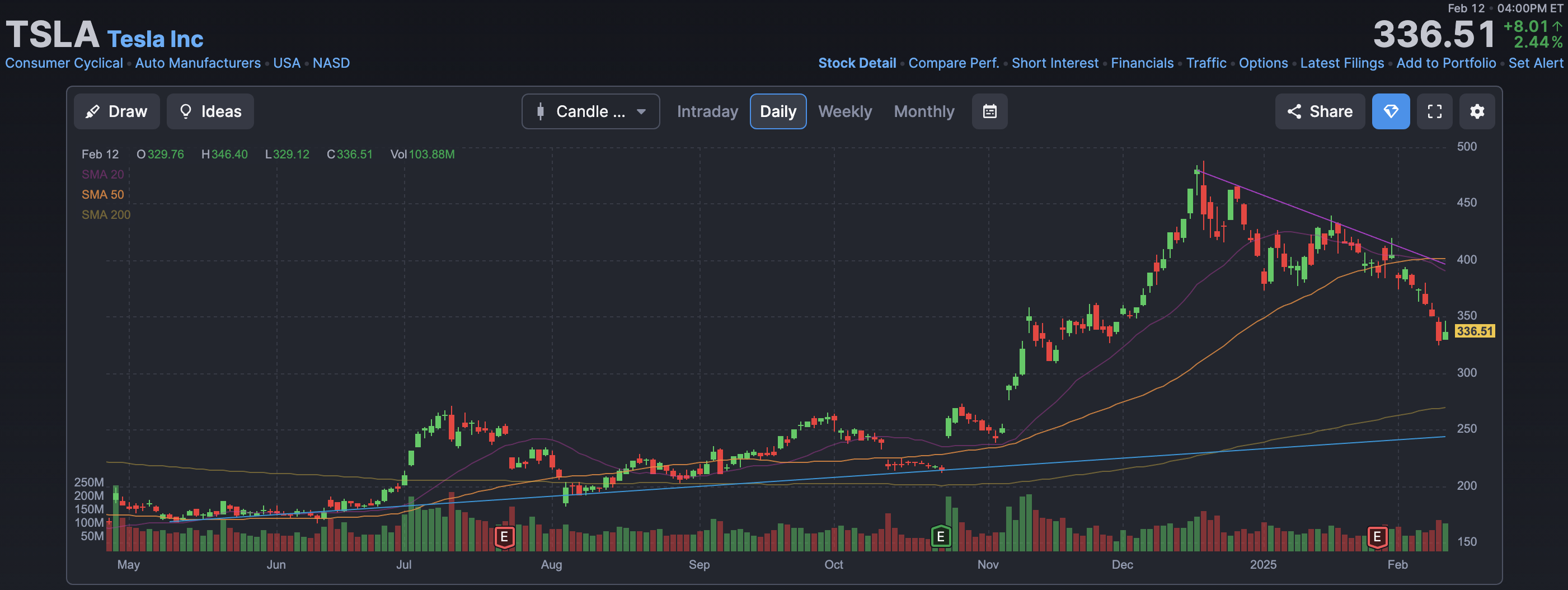Click the January earnings E marker
This screenshot has width=1568, height=590.
click(x=1377, y=537)
